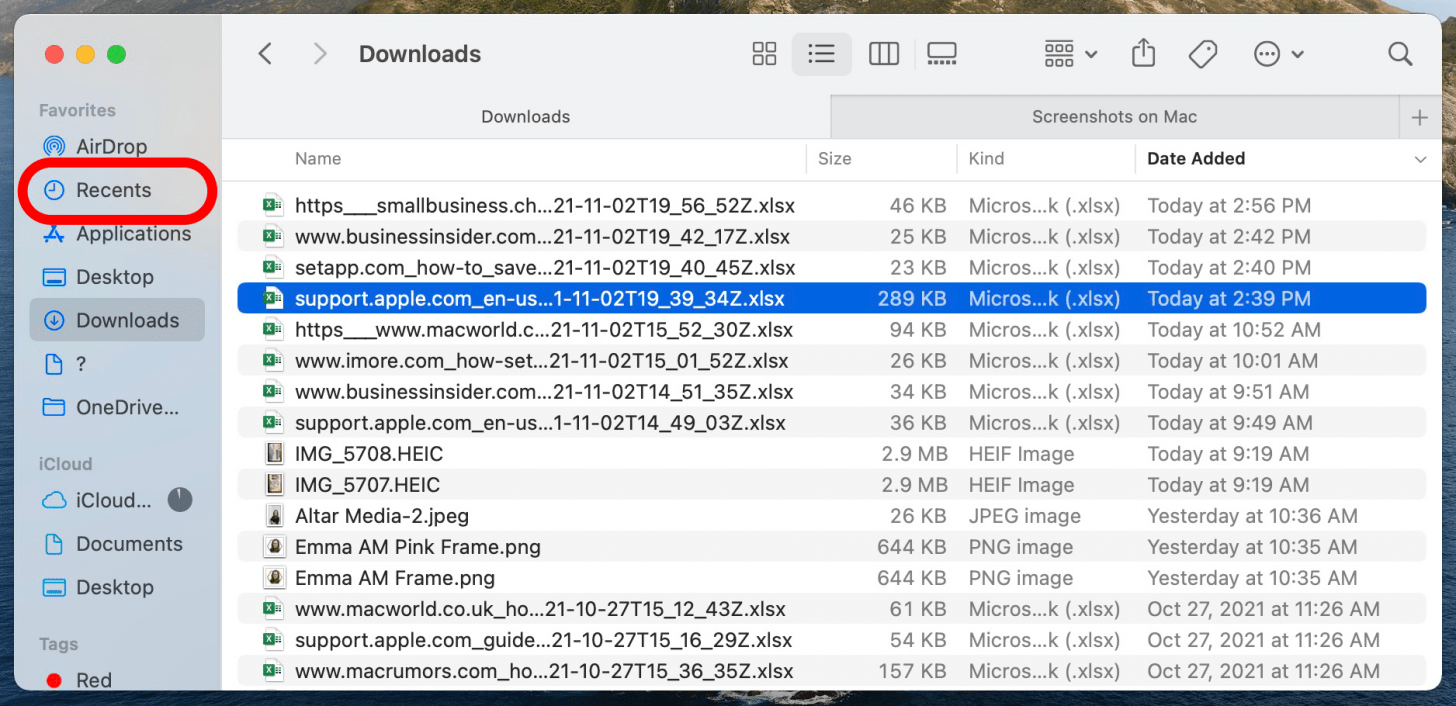Sort by the Name column header

point(318,158)
